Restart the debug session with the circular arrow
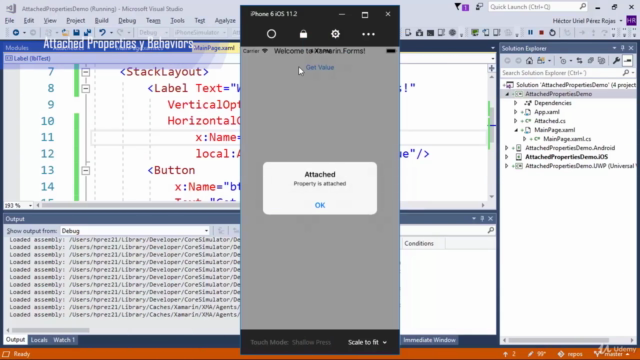 (x=552, y=33)
